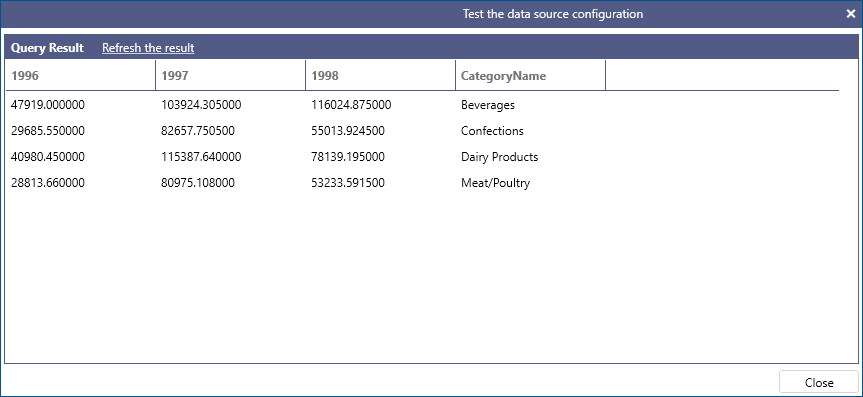Select the Meat/Poultry cell
The width and height of the screenshot is (863, 397).
[495, 183]
